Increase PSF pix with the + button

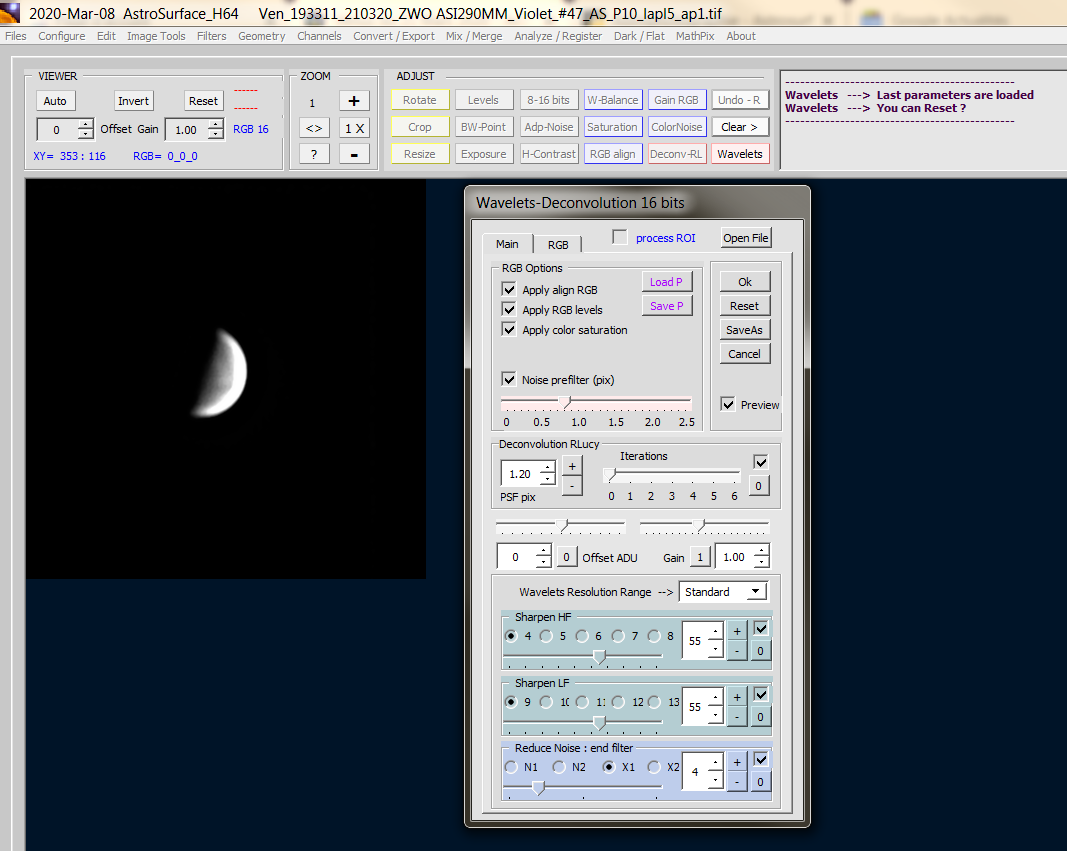pyautogui.click(x=571, y=465)
